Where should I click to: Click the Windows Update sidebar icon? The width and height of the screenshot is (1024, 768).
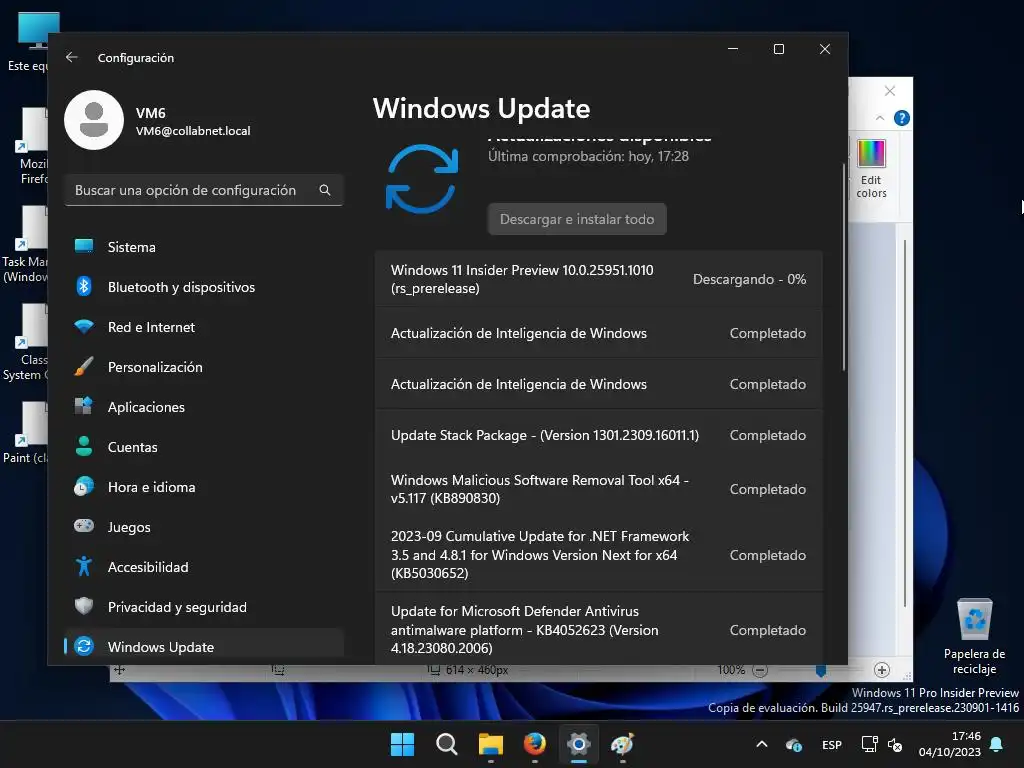tap(84, 647)
